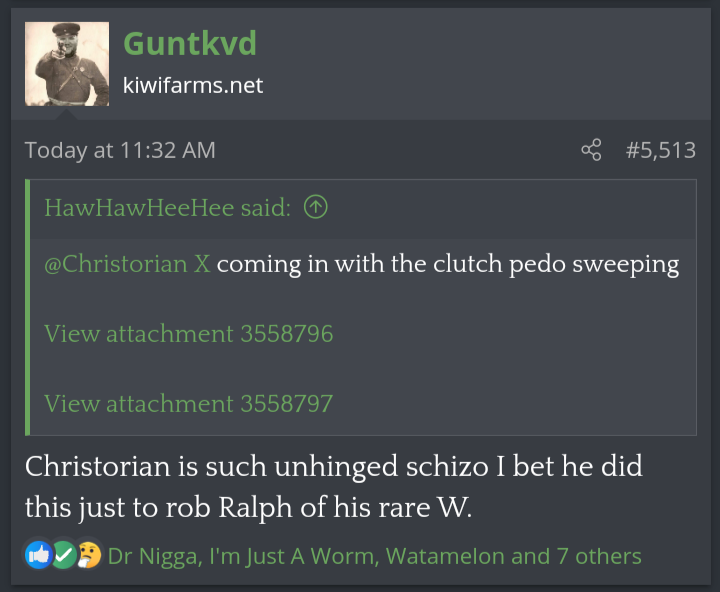Click the share icon on the post

591,151
